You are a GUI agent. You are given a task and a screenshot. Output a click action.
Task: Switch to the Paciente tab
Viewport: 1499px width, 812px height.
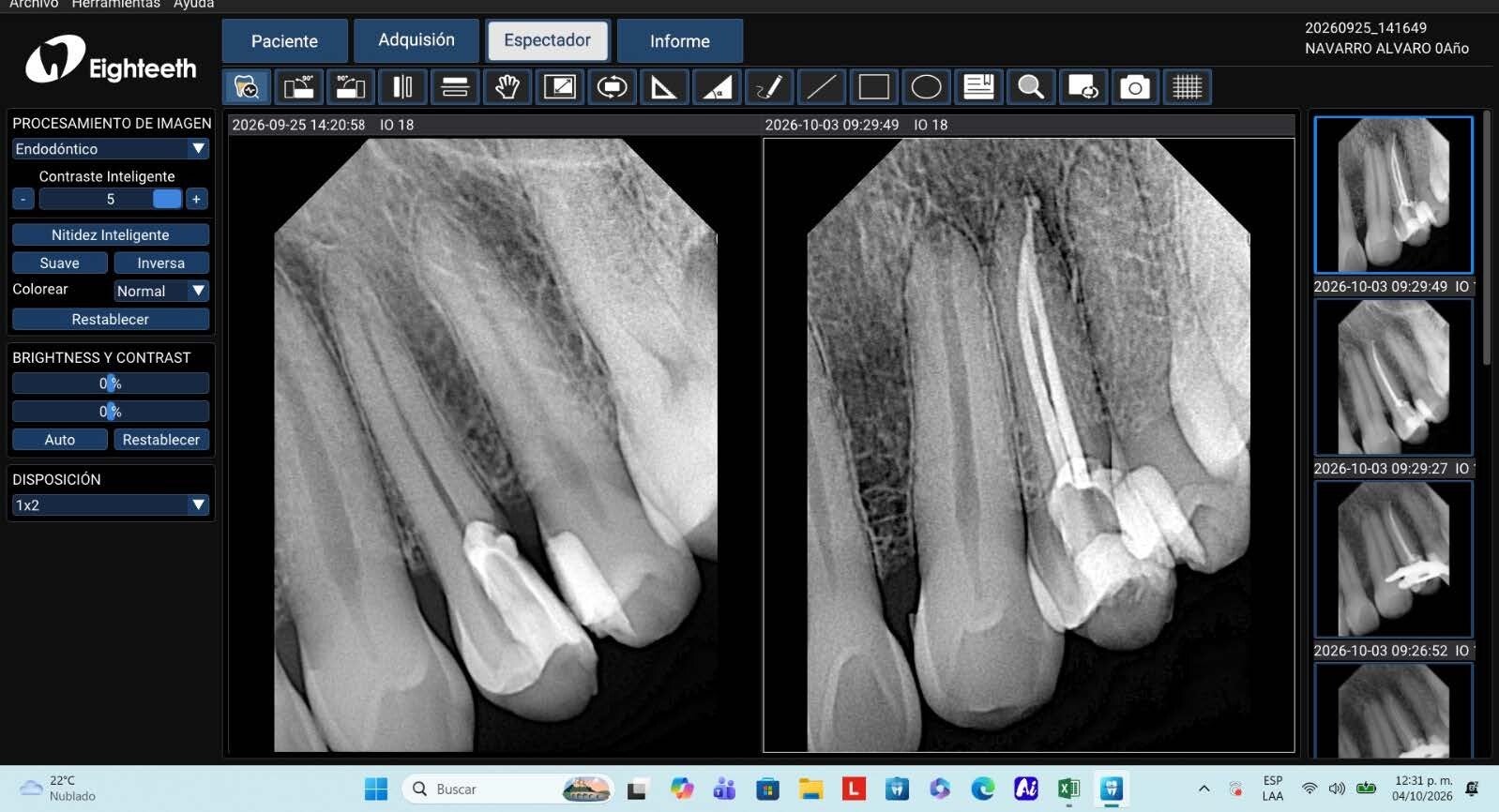284,41
